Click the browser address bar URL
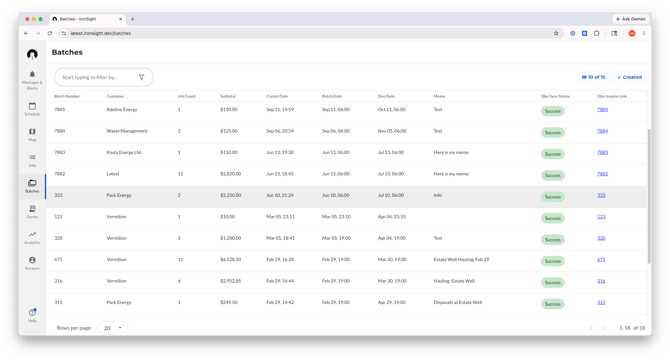 [101, 33]
